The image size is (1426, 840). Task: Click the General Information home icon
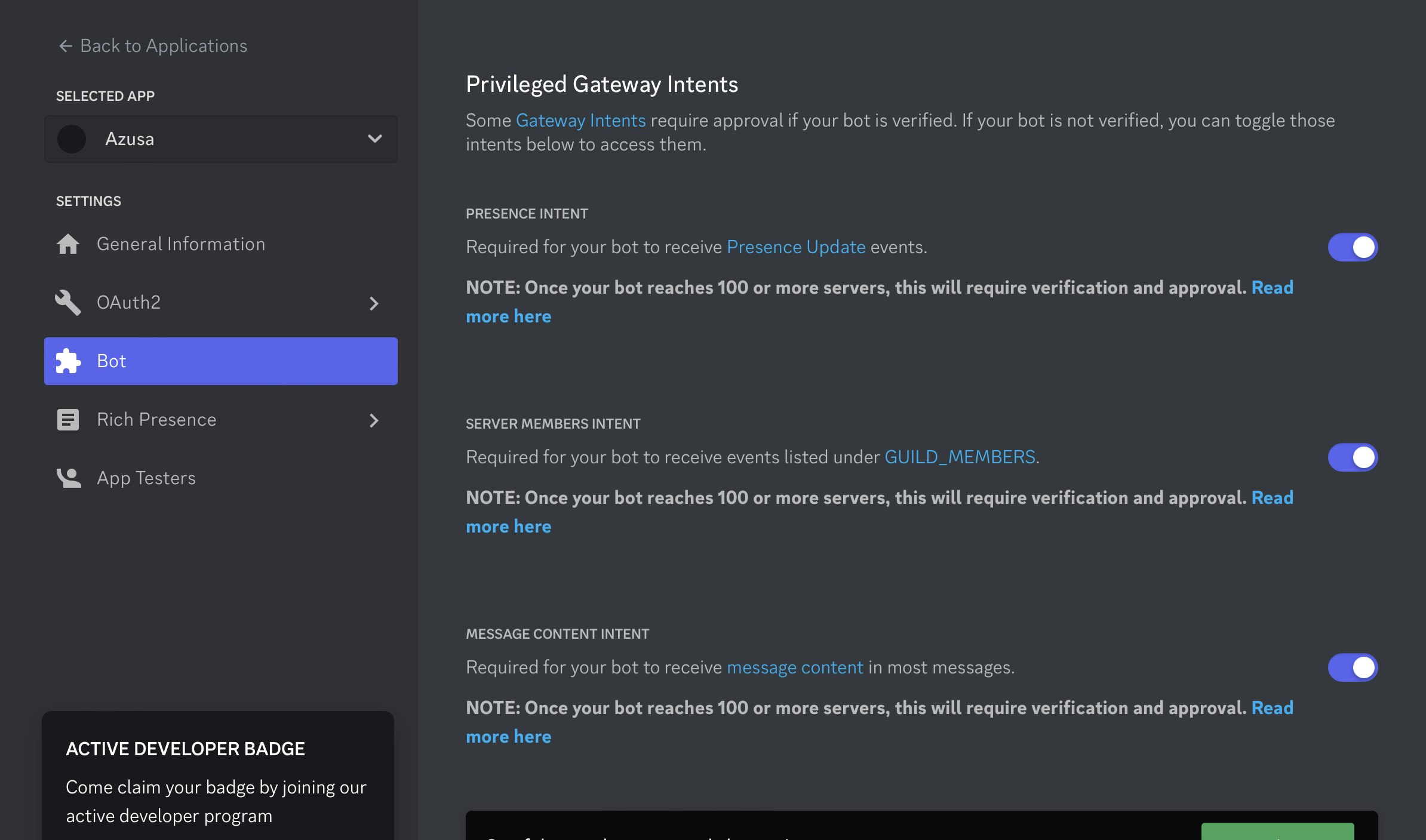coord(67,244)
